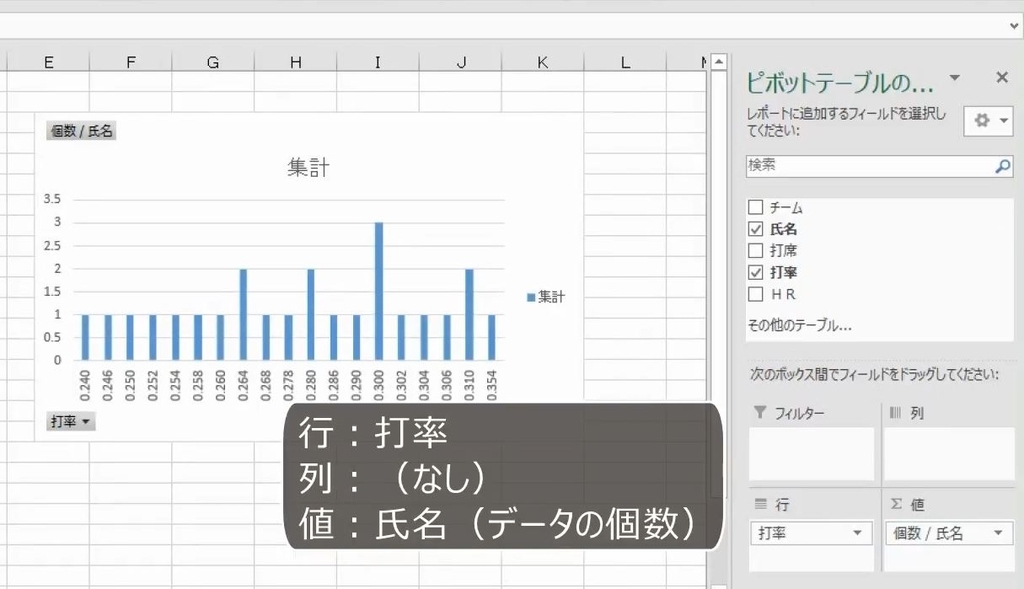Check the 打席 field checkbox

point(756,251)
